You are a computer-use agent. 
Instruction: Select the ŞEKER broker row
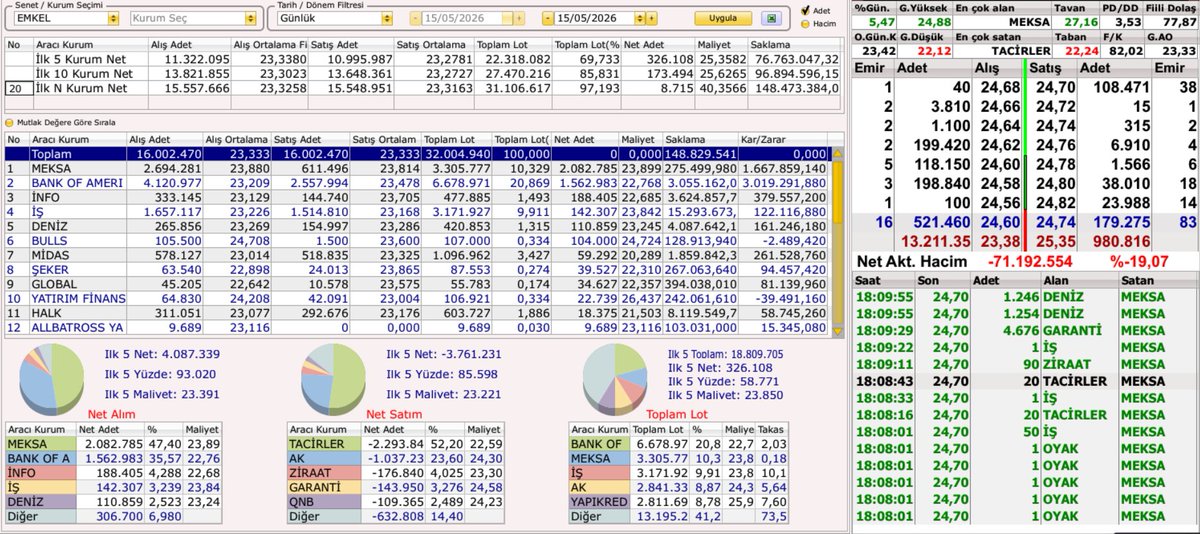pos(418,269)
